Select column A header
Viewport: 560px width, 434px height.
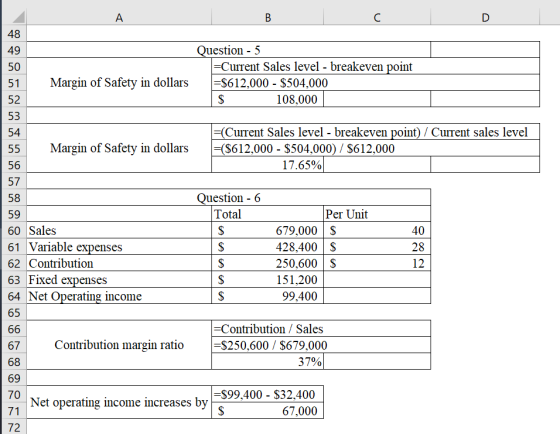tap(119, 17)
